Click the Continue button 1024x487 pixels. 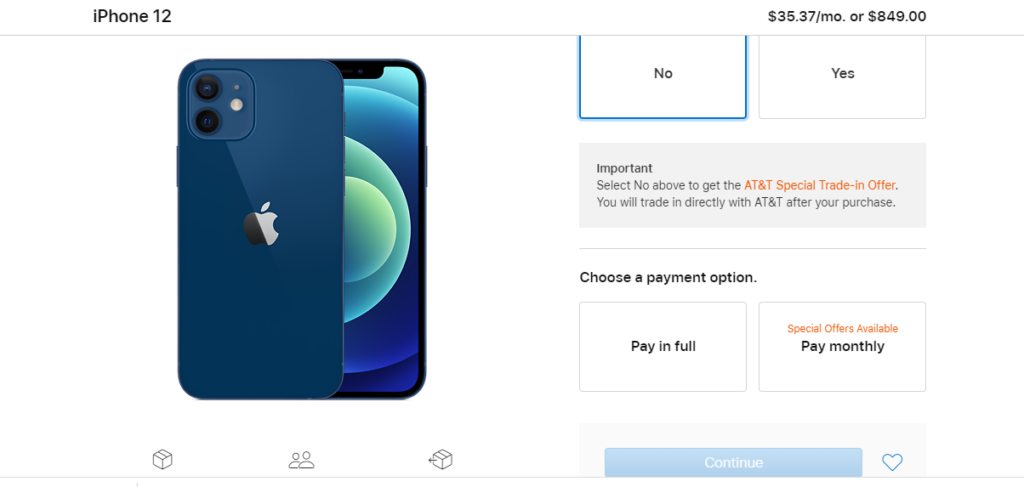[x=733, y=462]
